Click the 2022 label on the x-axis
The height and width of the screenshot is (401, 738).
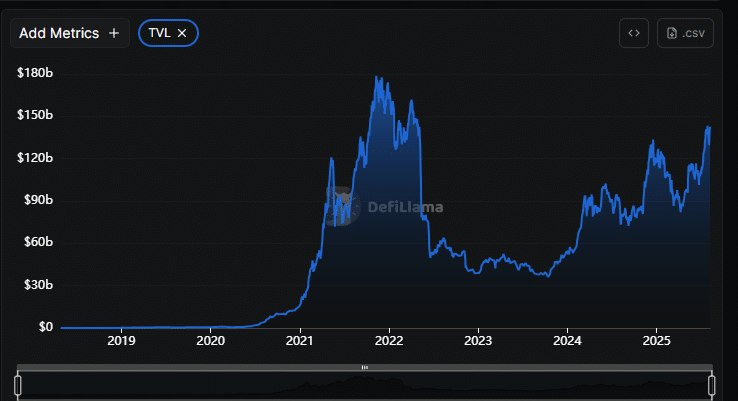[389, 340]
